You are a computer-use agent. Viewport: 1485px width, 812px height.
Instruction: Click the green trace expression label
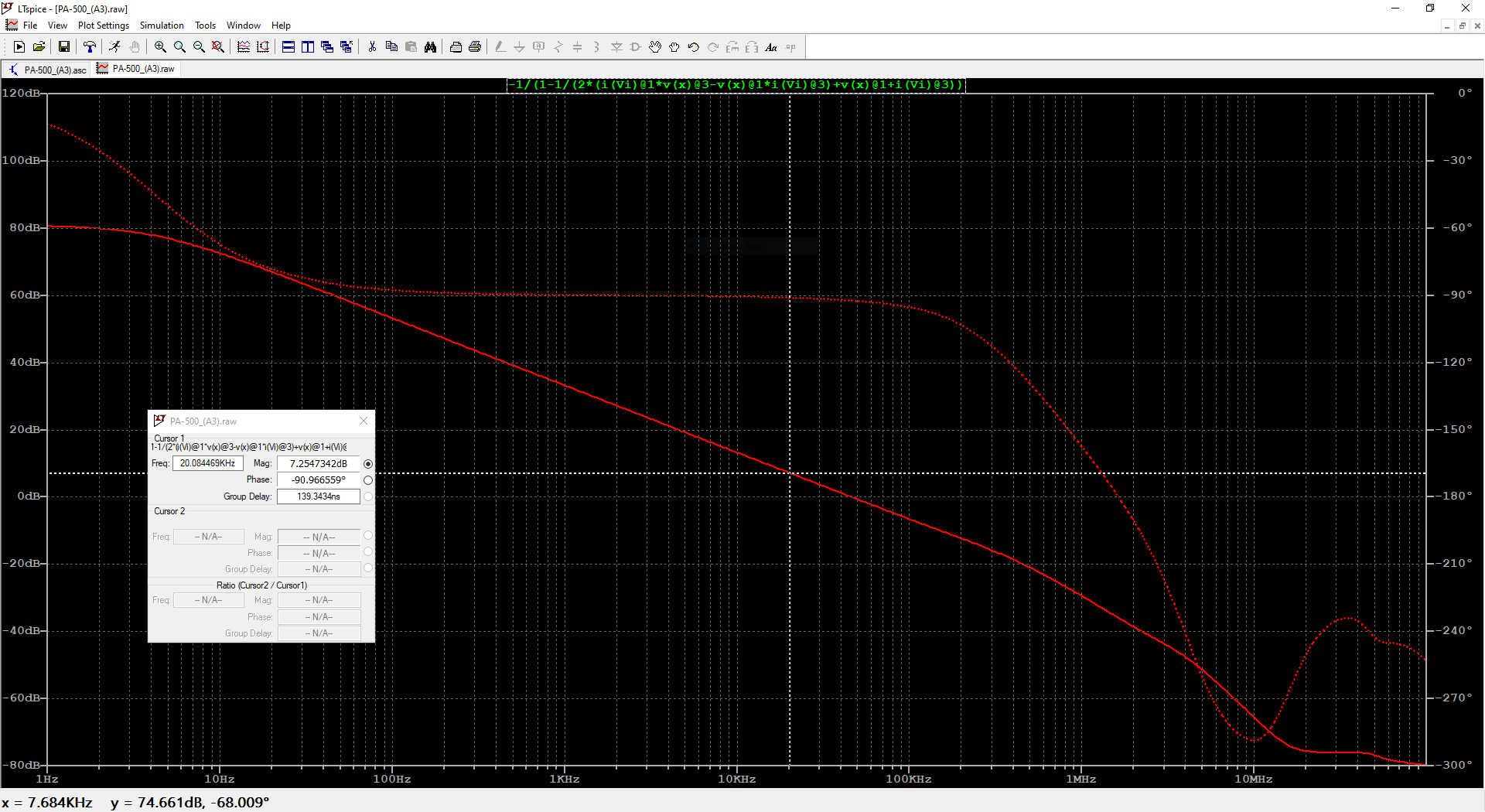coord(736,84)
